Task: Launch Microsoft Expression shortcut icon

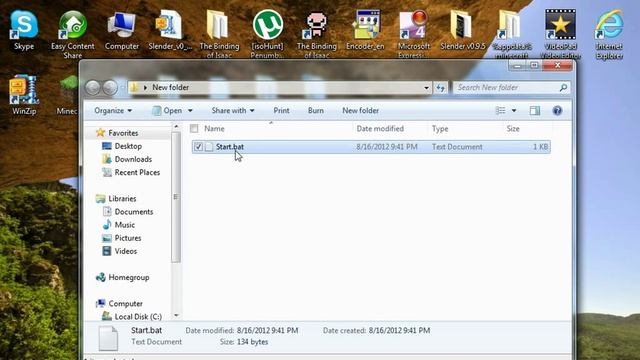Action: click(x=413, y=35)
